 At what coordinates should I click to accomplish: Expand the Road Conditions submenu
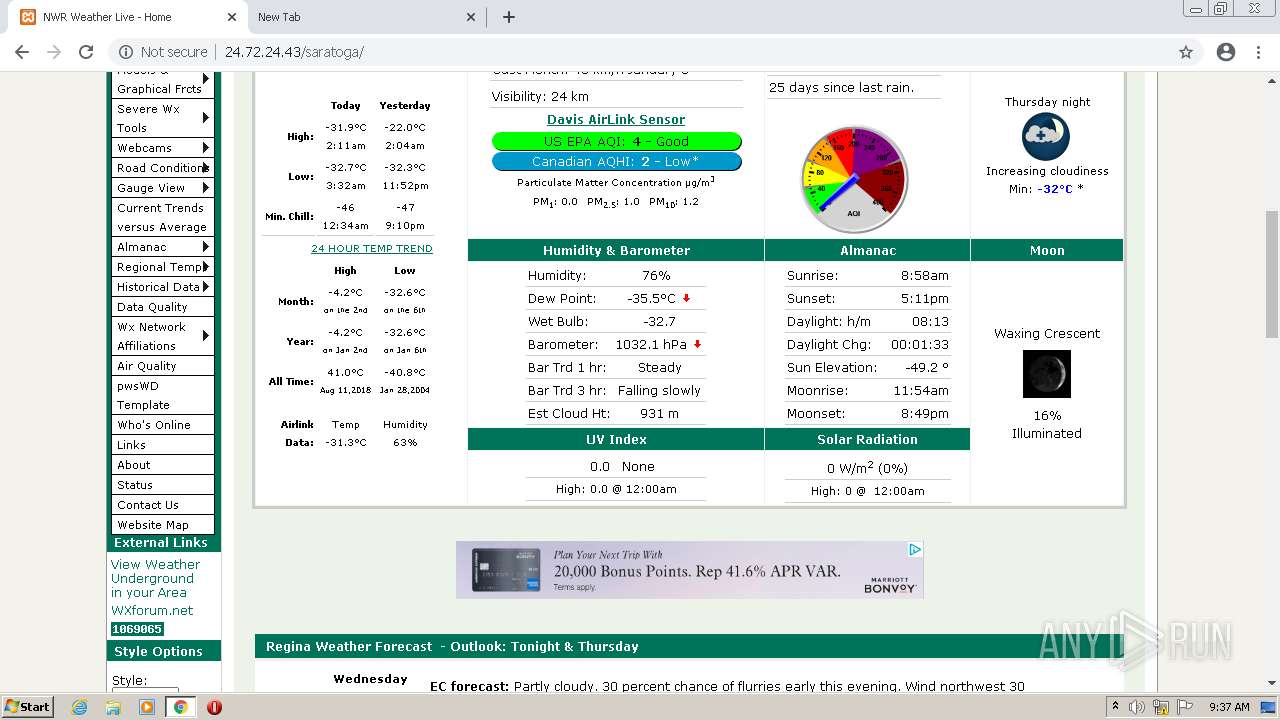coord(162,168)
